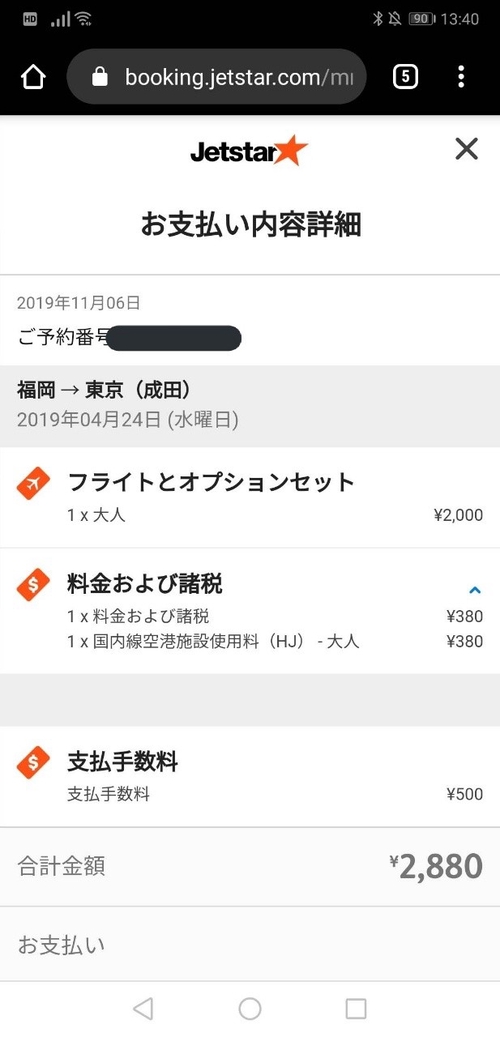The height and width of the screenshot is (1037, 500).
Task: Tap the browser home icon
Action: click(x=33, y=77)
